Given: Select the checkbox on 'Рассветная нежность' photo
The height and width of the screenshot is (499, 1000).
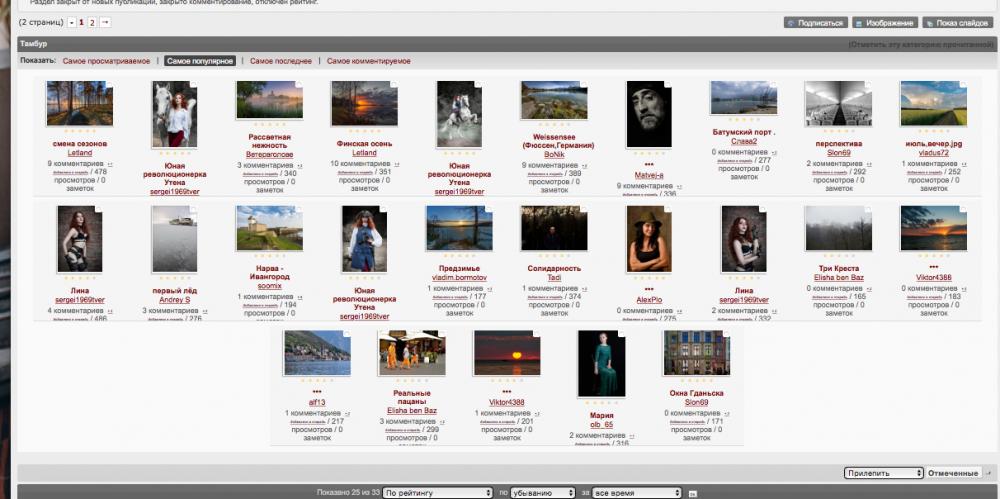Looking at the screenshot, I should 300,84.
